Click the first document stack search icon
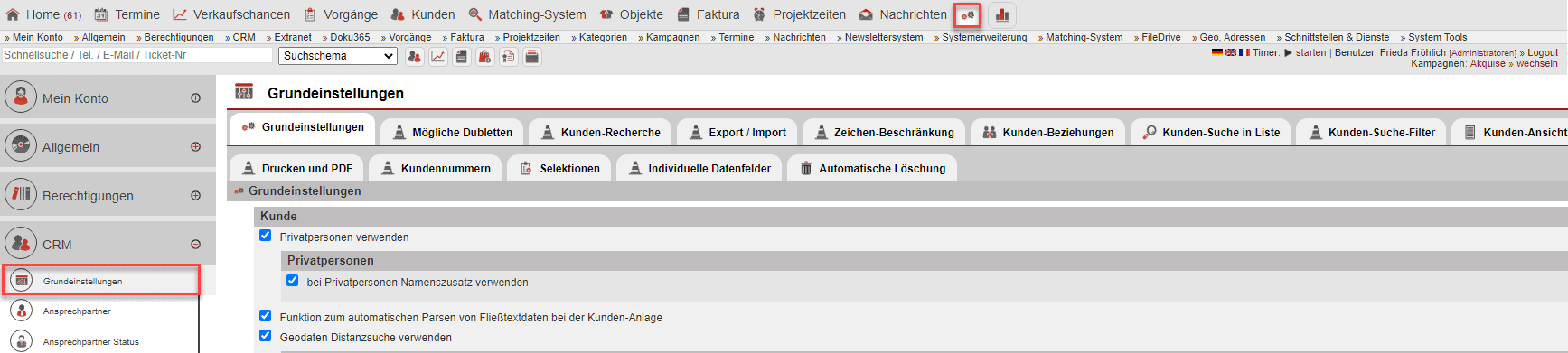 [x=461, y=57]
